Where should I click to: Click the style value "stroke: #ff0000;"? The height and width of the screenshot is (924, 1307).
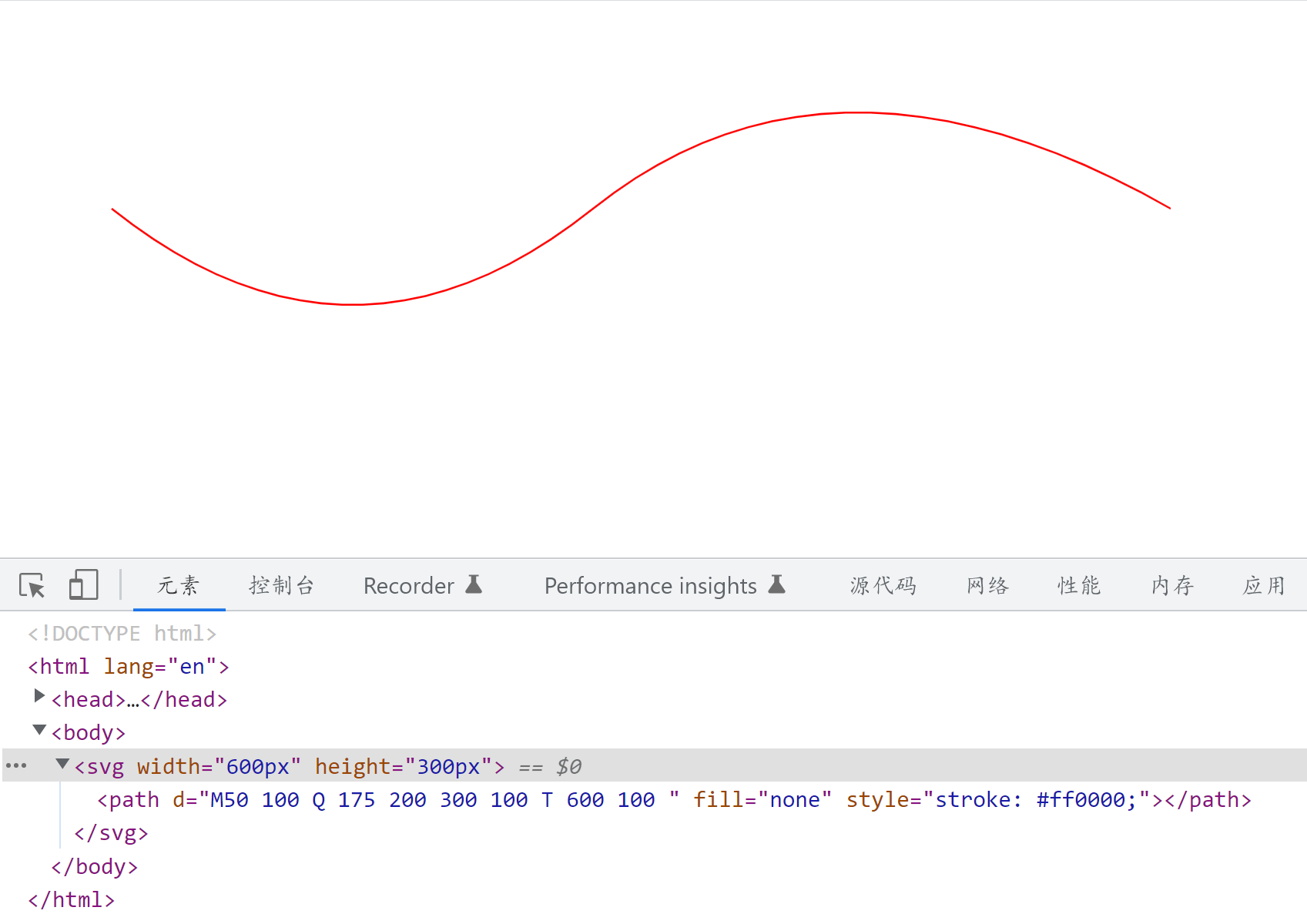coord(1036,800)
